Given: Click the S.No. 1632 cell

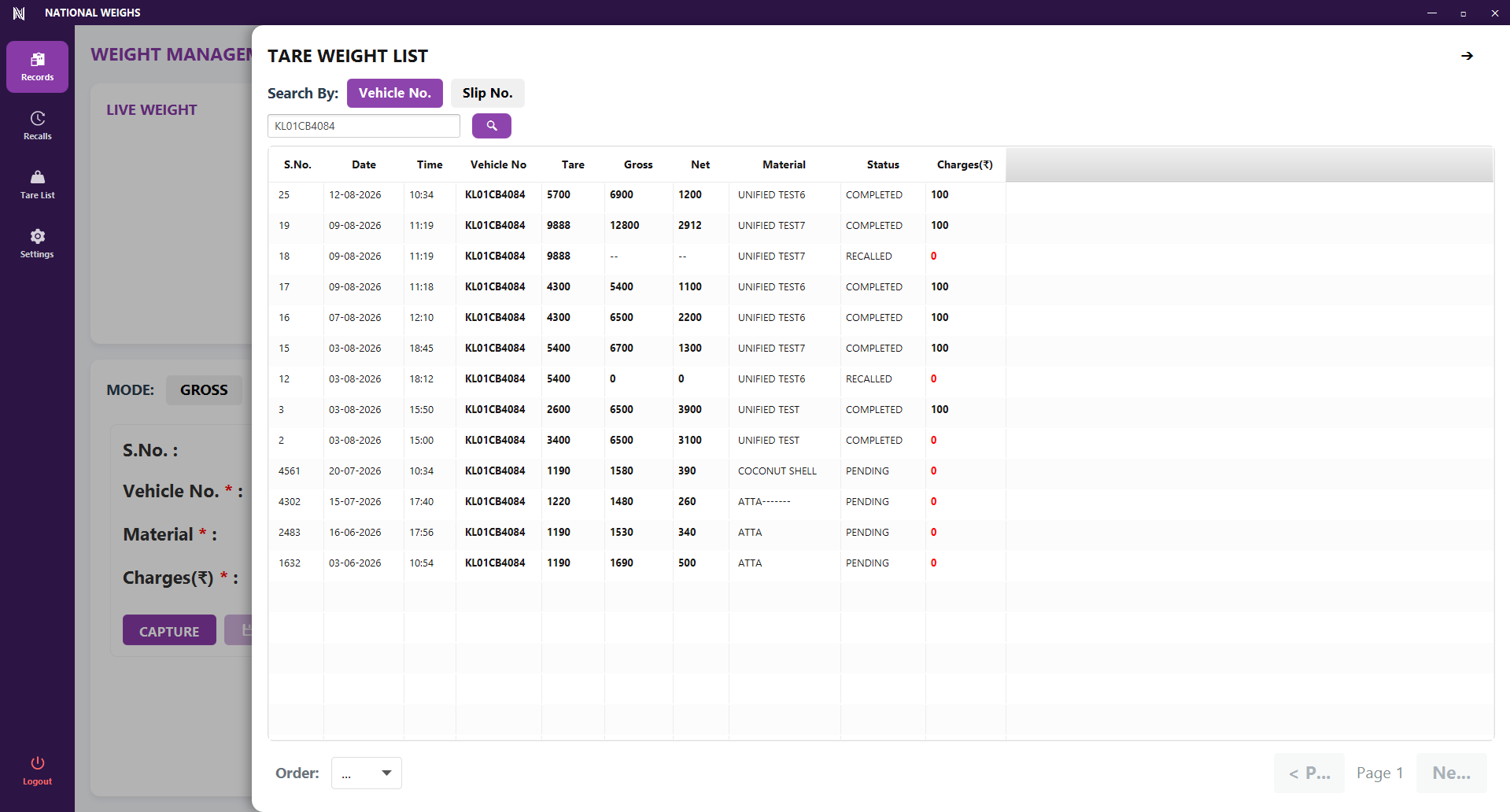Looking at the screenshot, I should click(290, 563).
